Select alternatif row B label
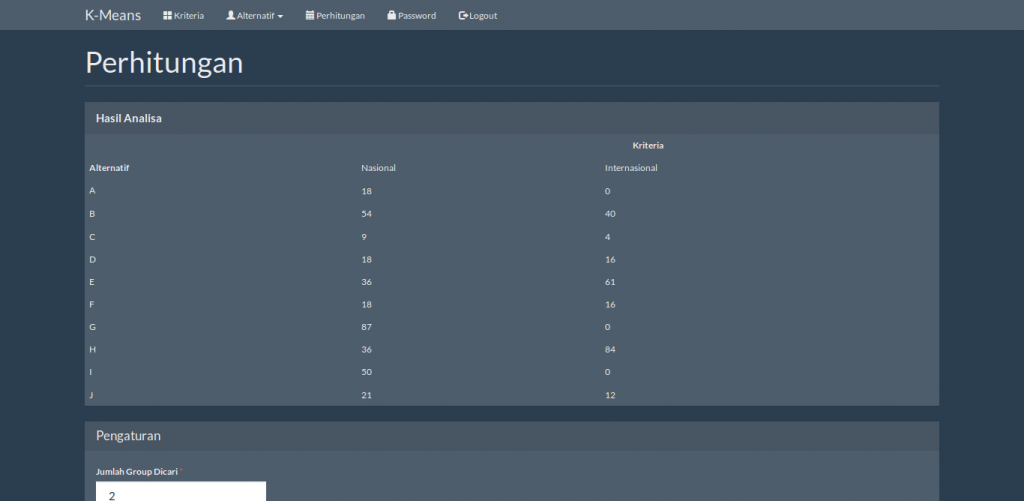This screenshot has width=1024, height=501. 92,214
